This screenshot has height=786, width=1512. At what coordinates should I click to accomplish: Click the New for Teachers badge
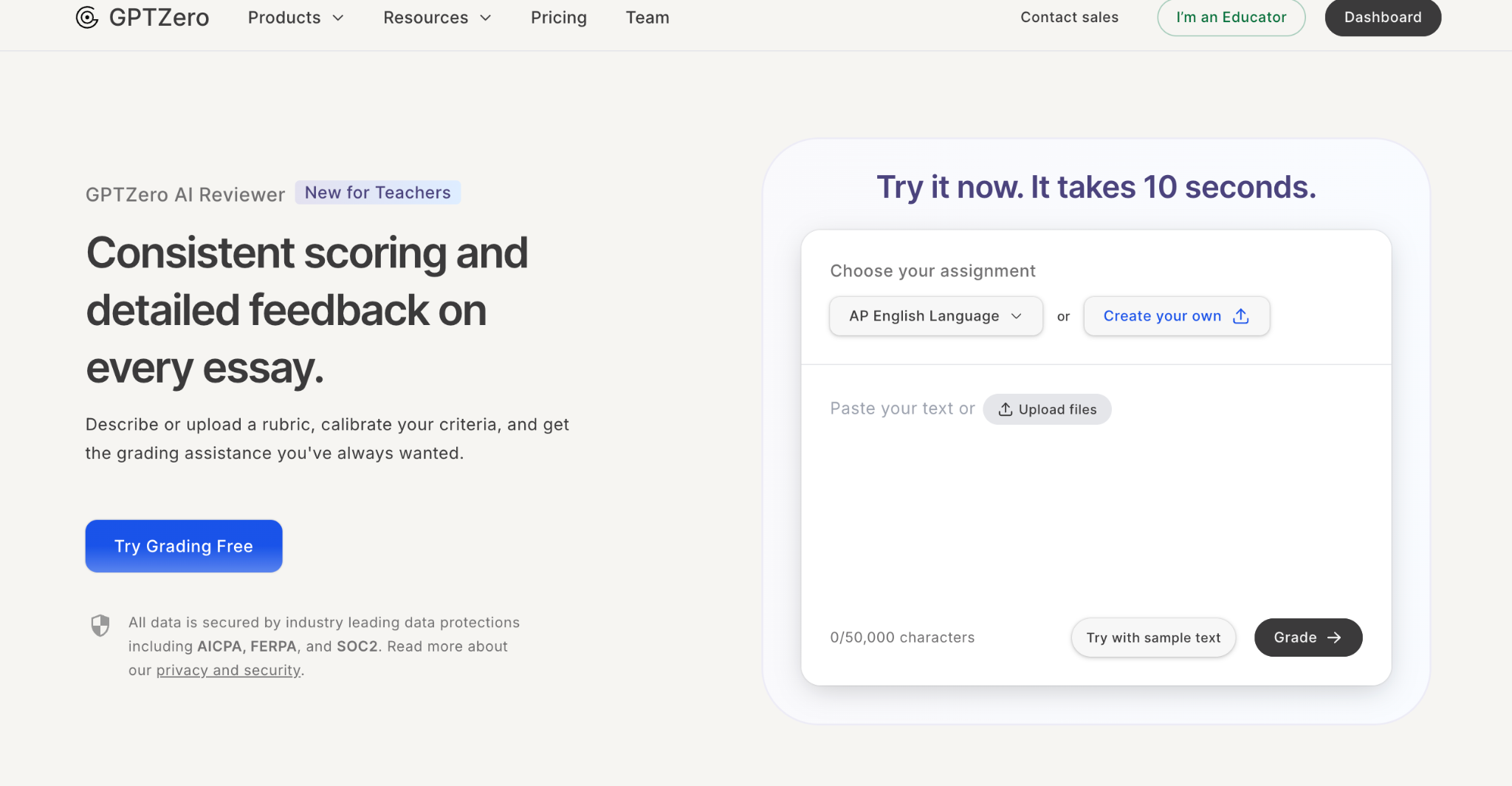point(377,193)
